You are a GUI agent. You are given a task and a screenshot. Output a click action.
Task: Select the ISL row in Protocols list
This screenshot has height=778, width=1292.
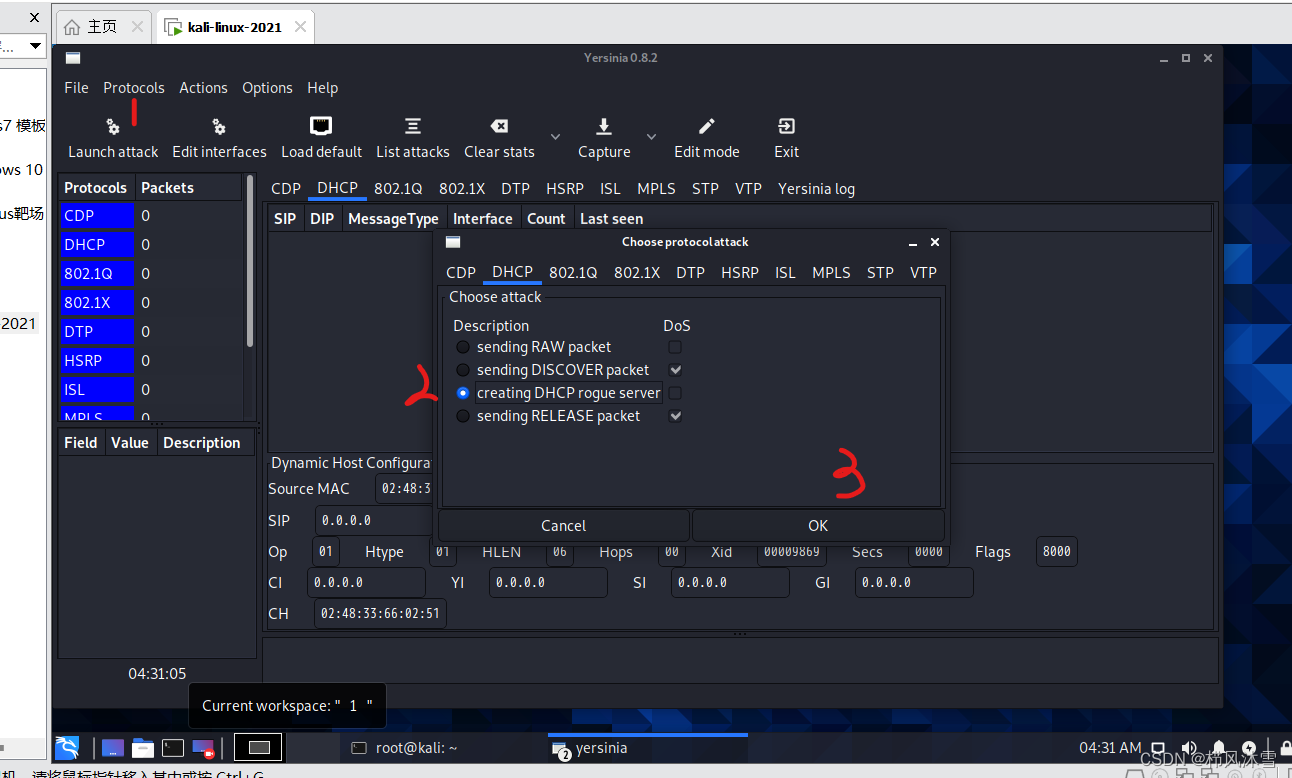tap(150, 389)
